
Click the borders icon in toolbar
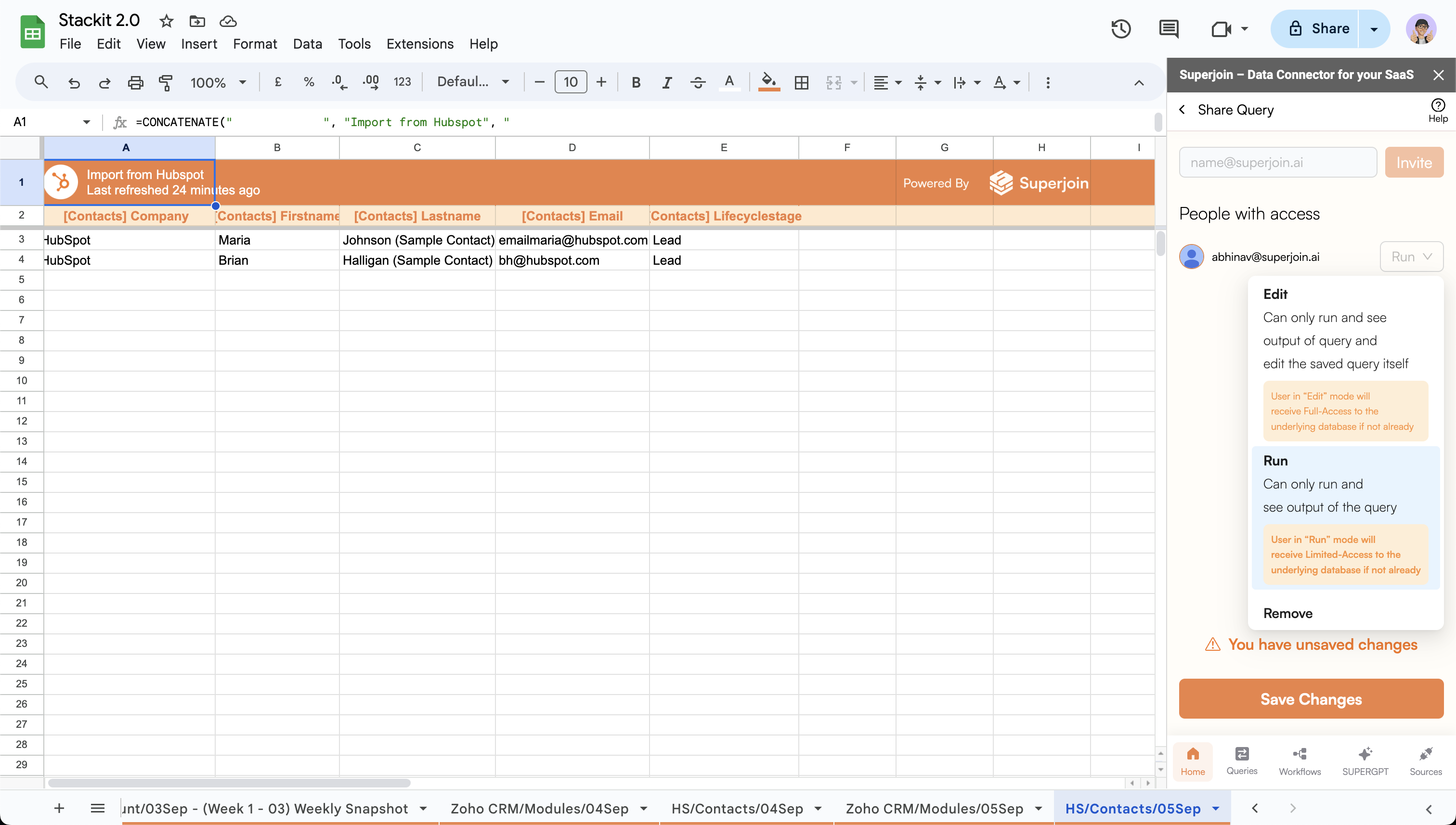[801, 83]
